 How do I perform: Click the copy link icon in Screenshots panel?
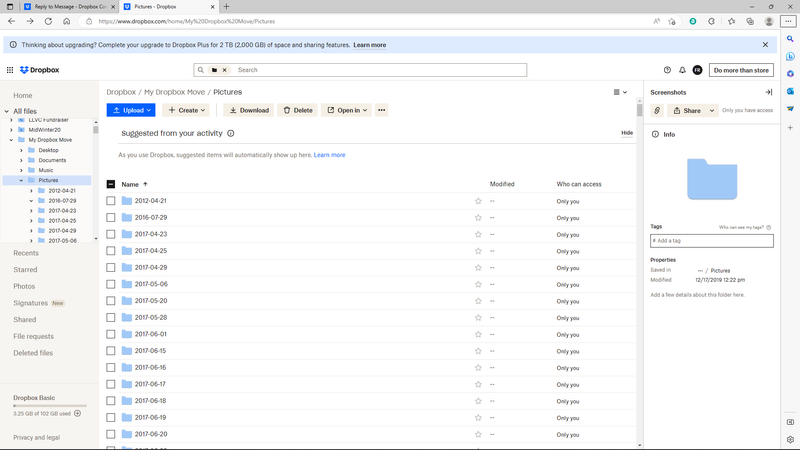[x=657, y=111]
